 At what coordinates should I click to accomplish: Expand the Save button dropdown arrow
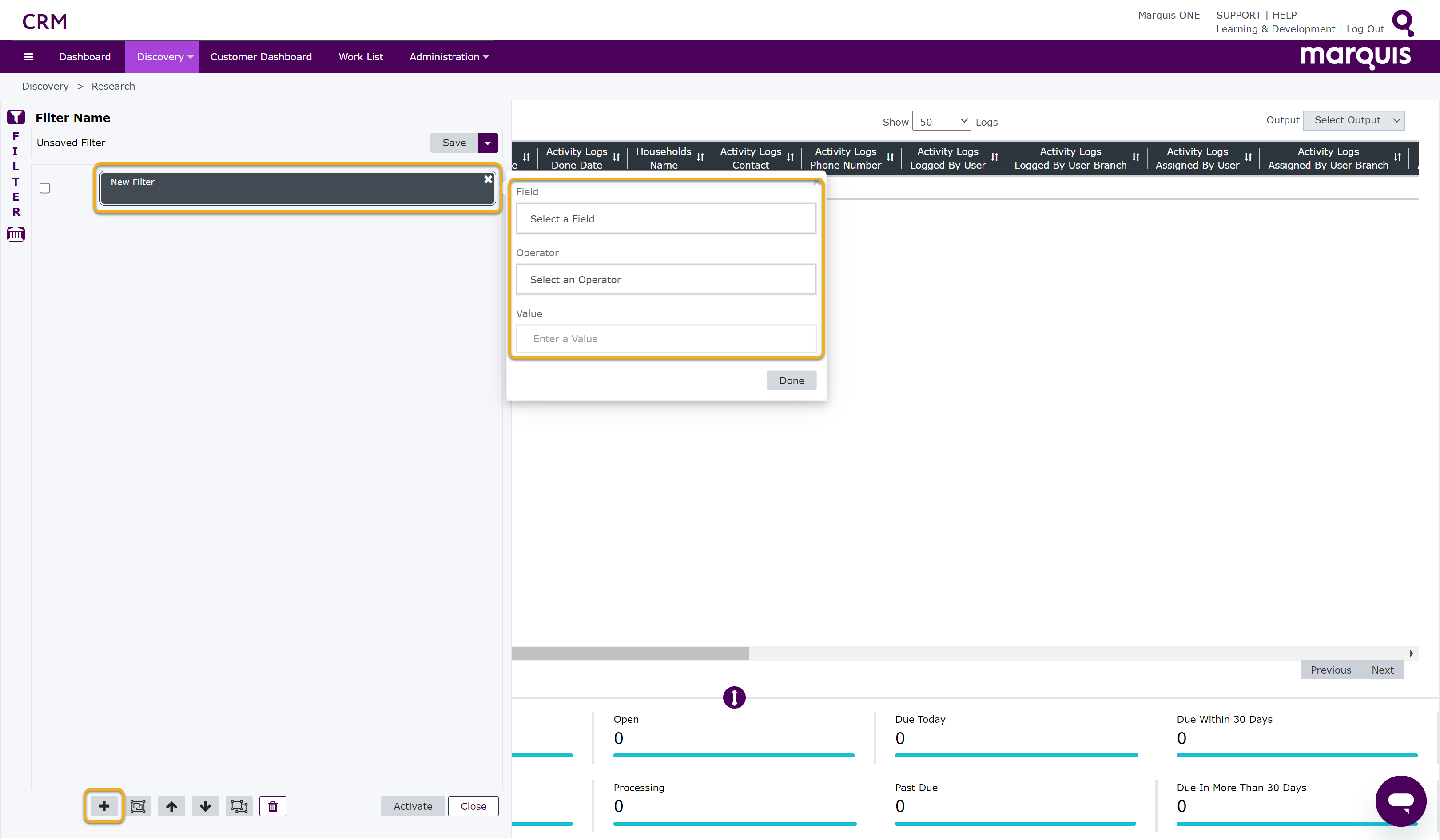coord(487,143)
